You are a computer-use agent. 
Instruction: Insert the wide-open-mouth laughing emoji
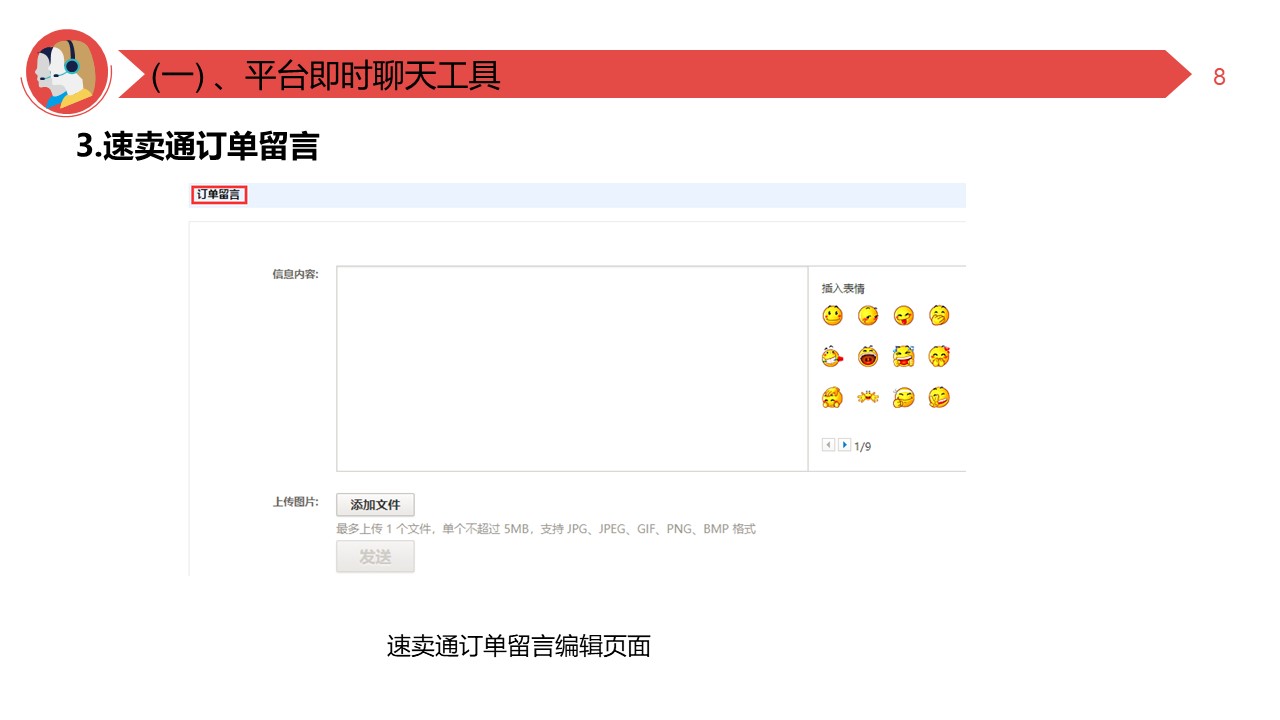[x=868, y=356]
